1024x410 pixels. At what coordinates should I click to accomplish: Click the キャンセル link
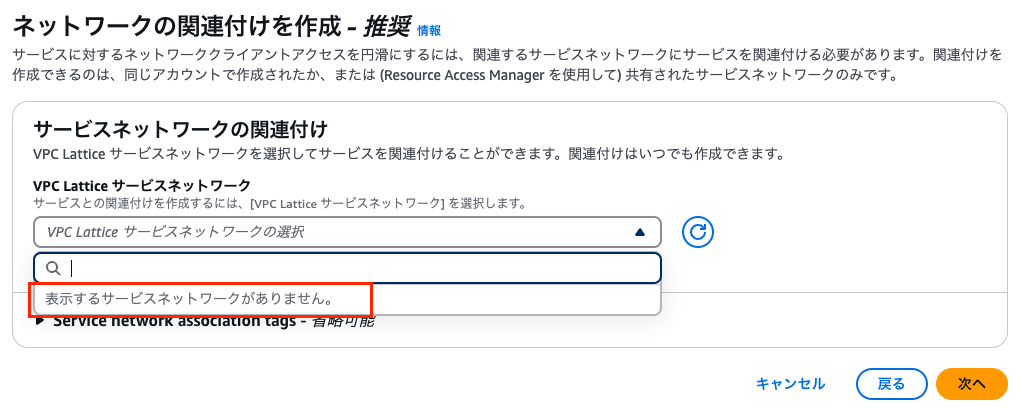click(x=790, y=384)
